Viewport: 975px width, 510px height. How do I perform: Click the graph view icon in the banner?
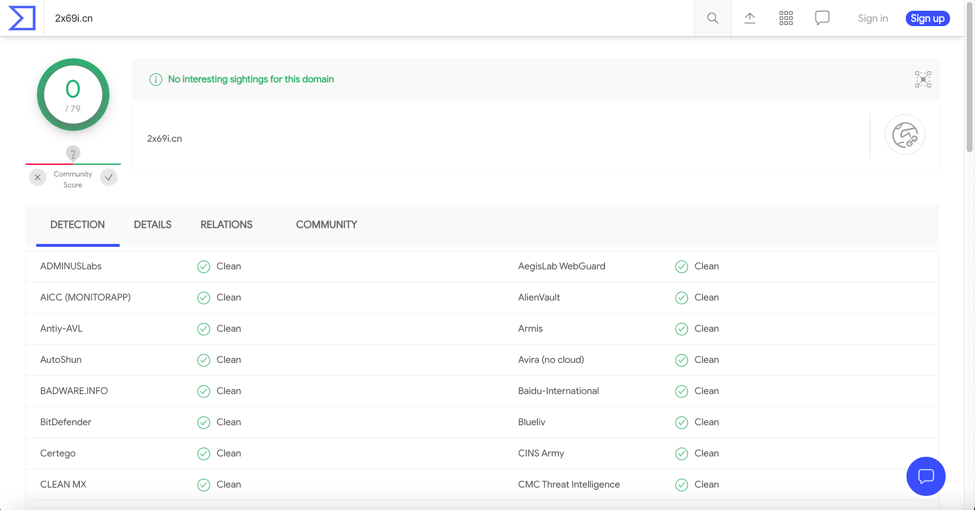923,79
